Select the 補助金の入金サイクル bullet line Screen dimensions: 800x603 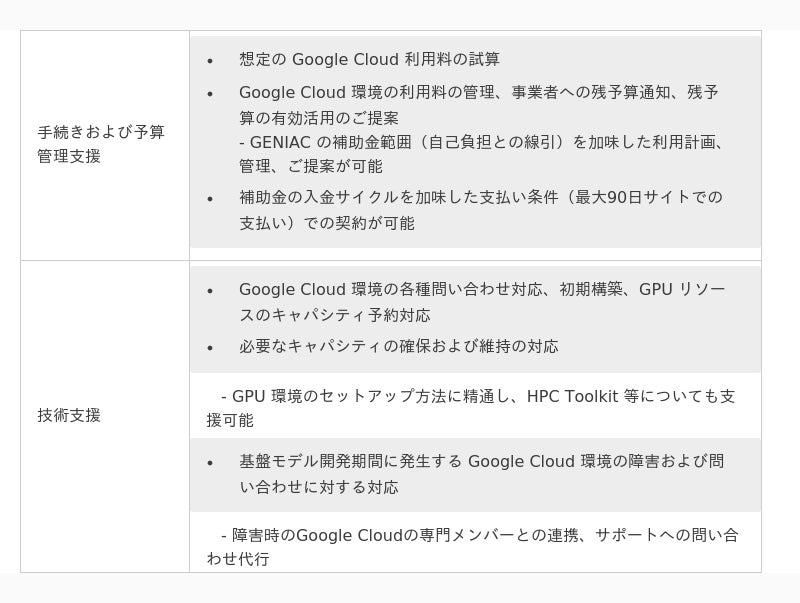tap(481, 197)
